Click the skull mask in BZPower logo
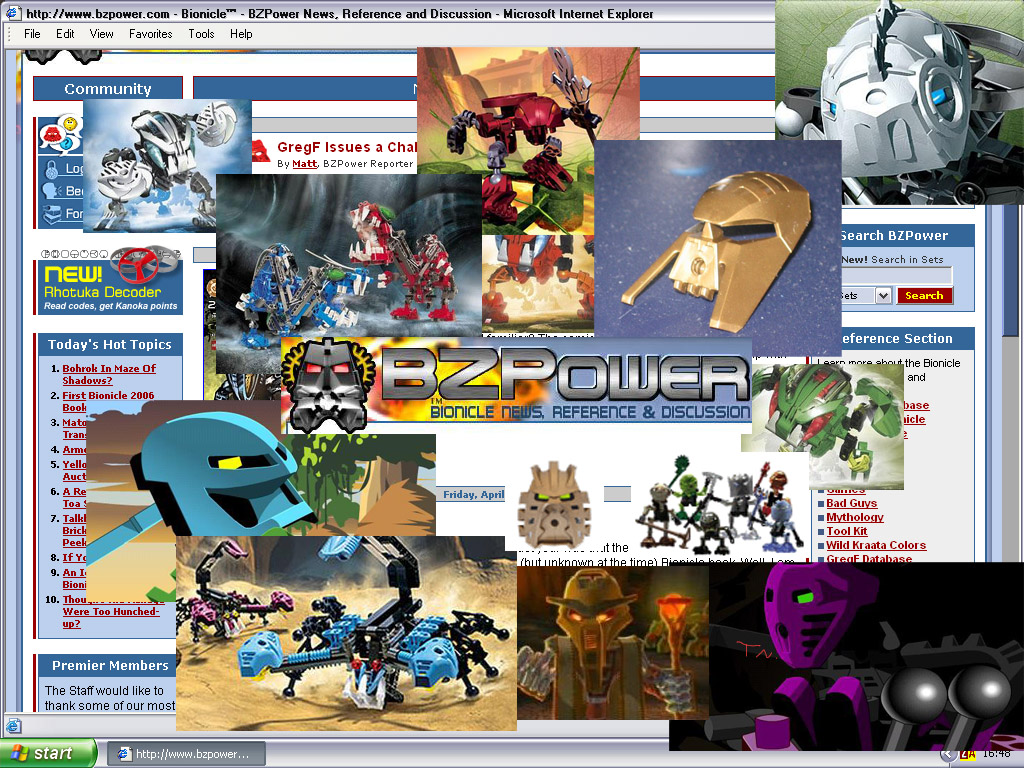This screenshot has width=1024, height=768. 329,384
